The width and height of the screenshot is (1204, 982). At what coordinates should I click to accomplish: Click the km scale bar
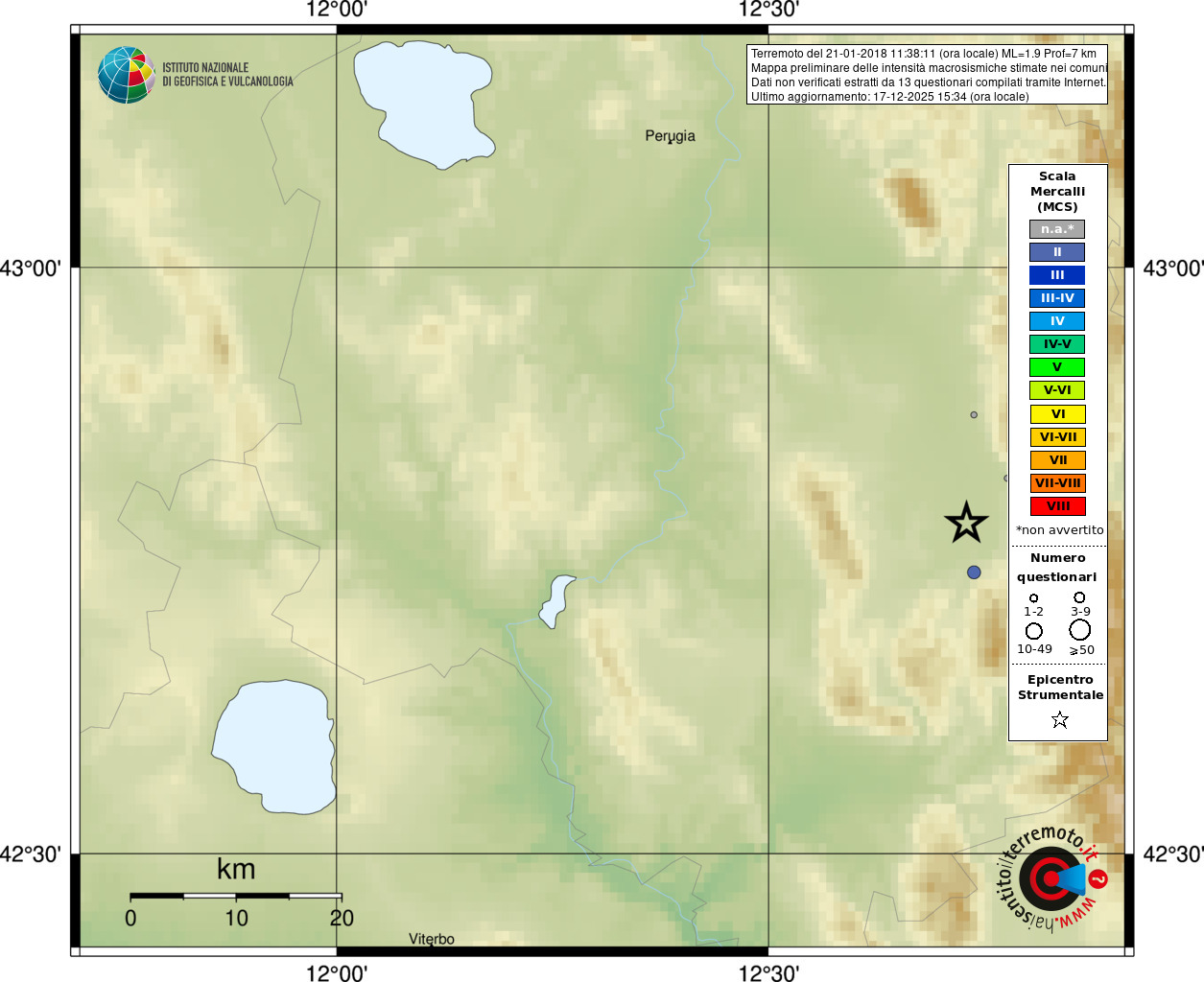click(x=236, y=896)
